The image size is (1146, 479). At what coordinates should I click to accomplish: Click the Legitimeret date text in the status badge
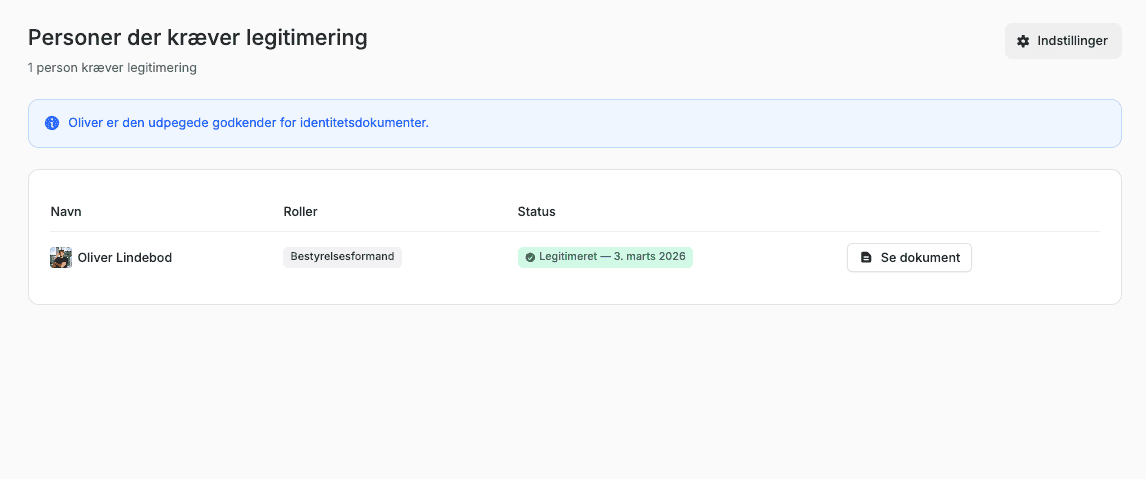tap(612, 257)
